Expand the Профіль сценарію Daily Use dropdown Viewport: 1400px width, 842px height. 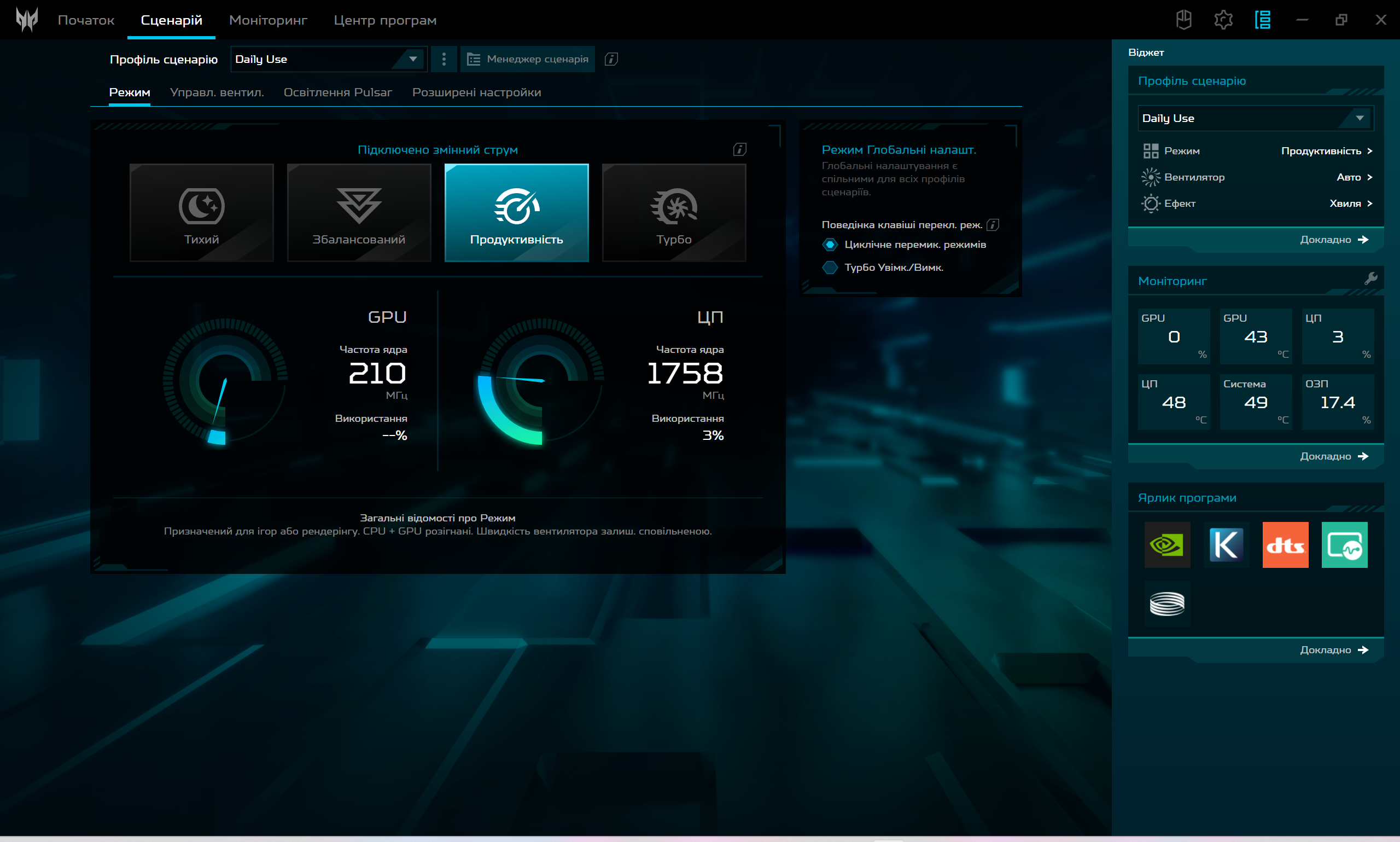tap(413, 59)
